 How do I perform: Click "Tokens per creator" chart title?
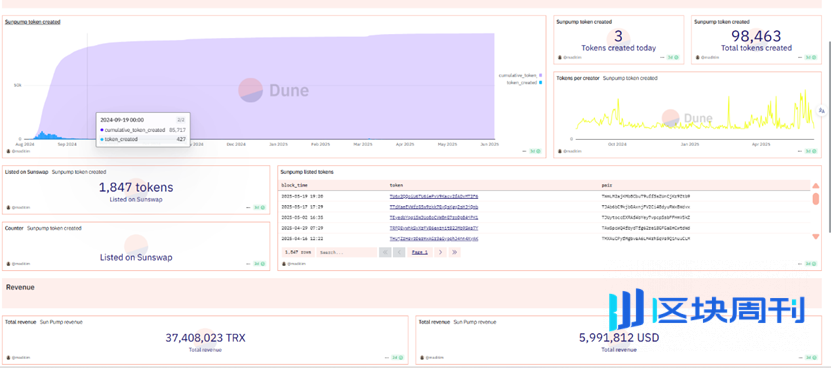click(578, 78)
